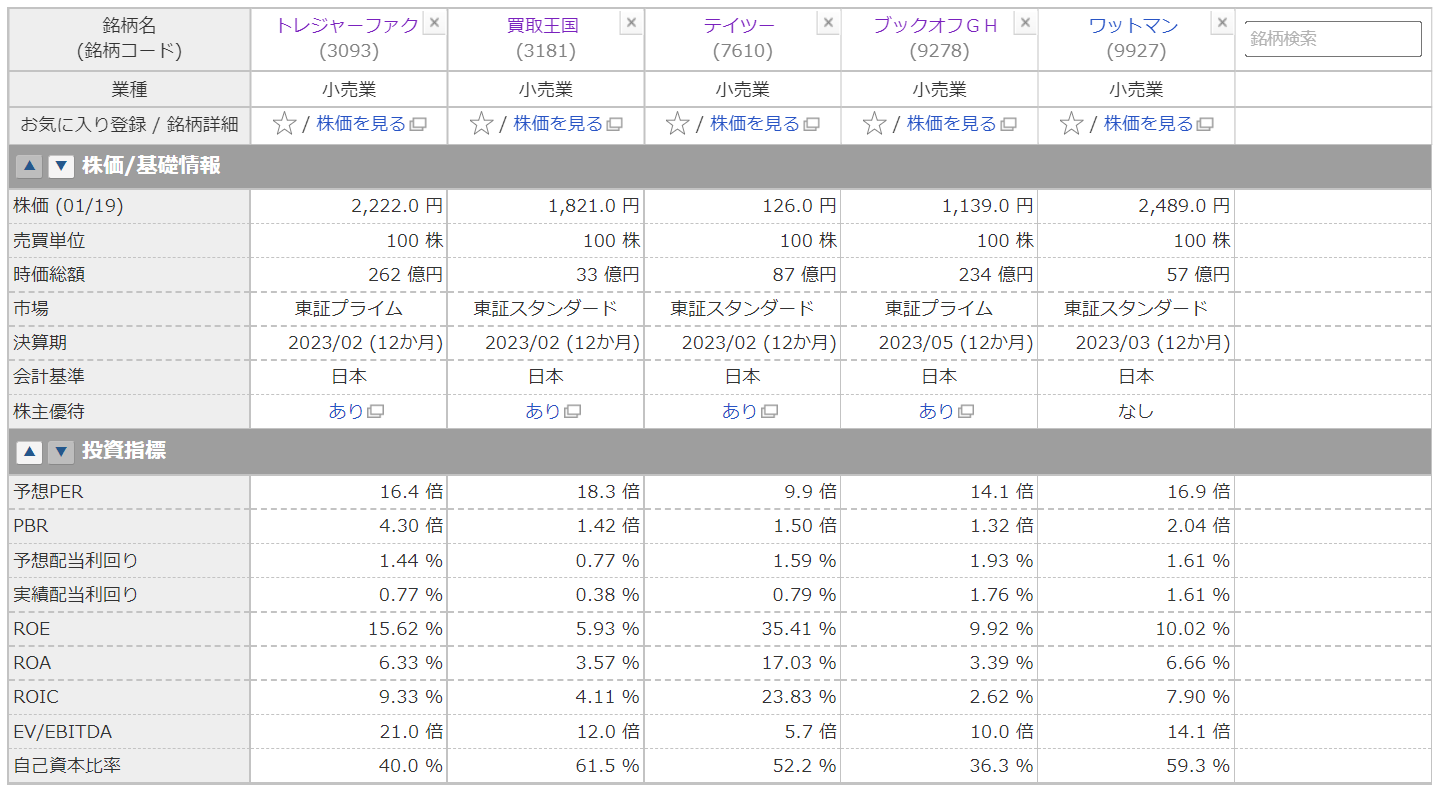Click the 市場 row label
The height and width of the screenshot is (790, 1440).
tap(31, 308)
